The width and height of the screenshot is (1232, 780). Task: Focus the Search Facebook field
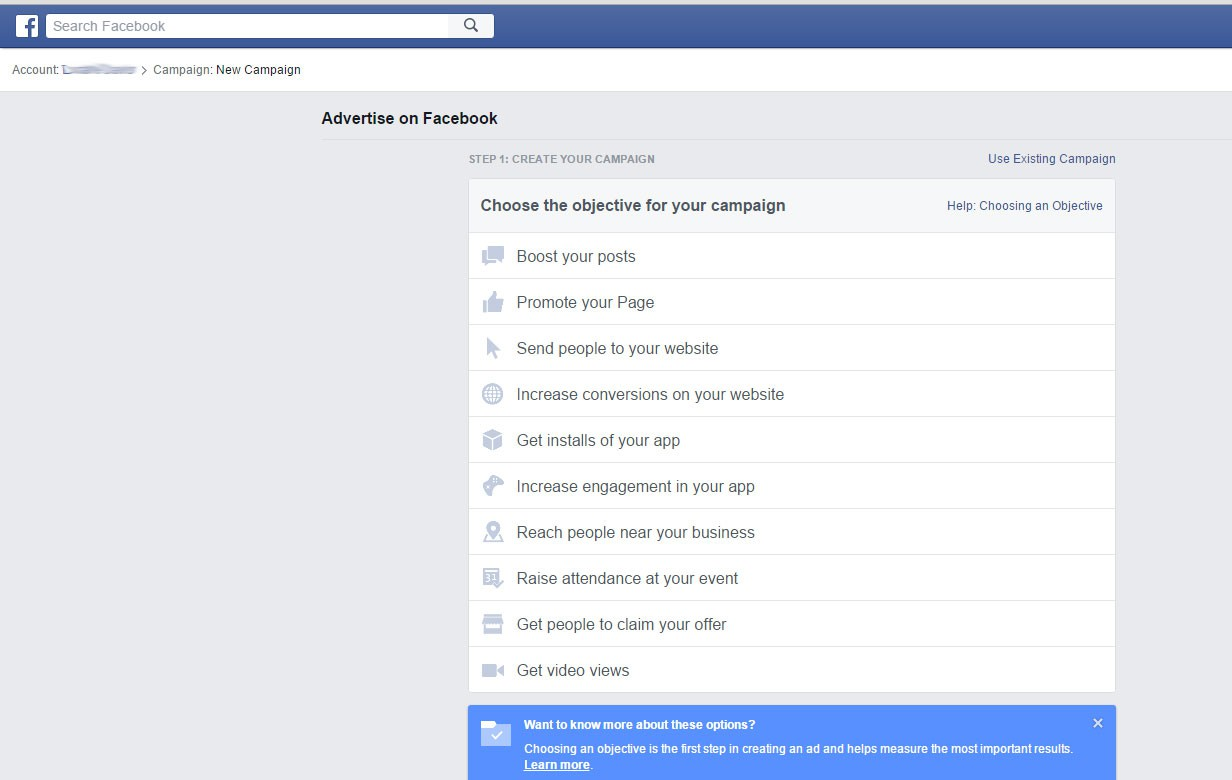pyautogui.click(x=250, y=26)
